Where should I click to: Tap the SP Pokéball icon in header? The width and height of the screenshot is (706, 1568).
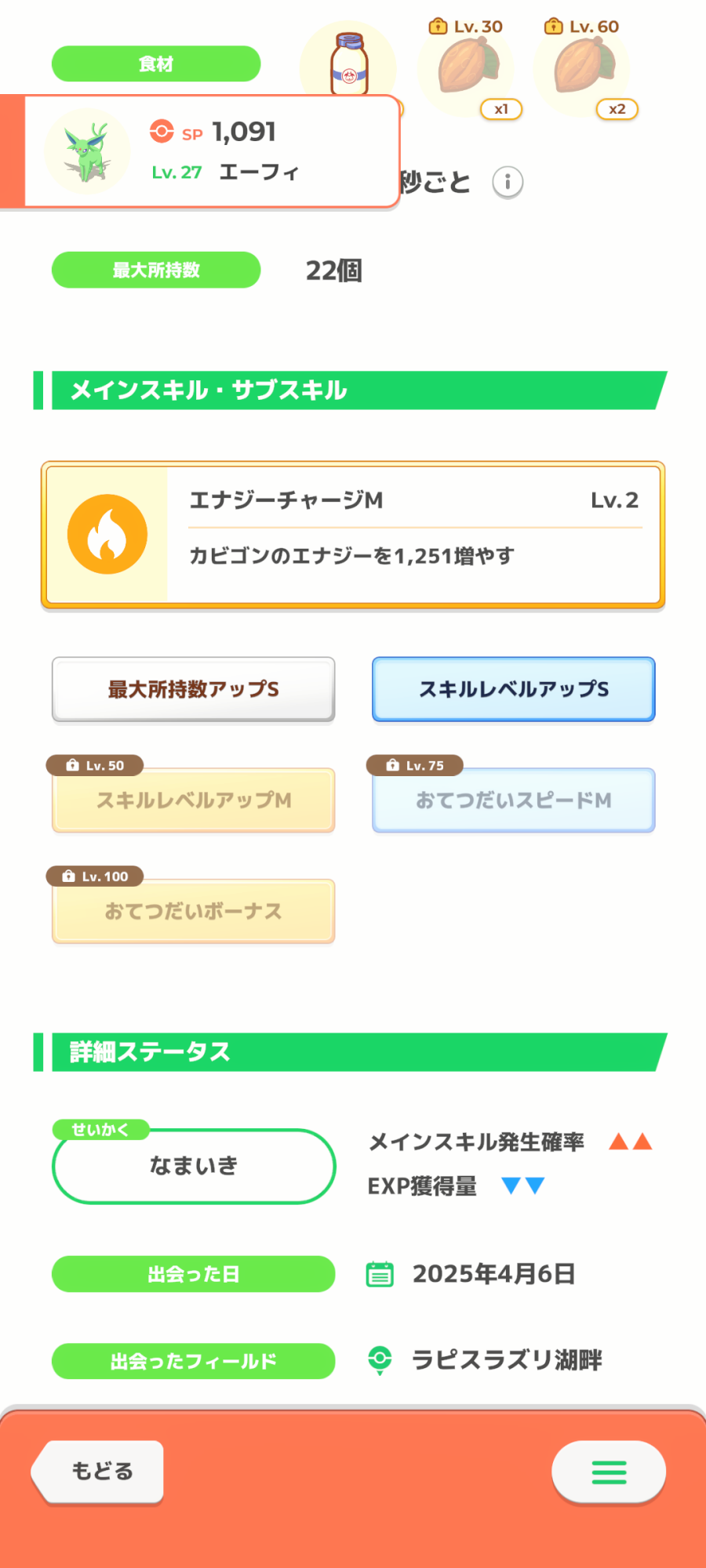pos(162,131)
